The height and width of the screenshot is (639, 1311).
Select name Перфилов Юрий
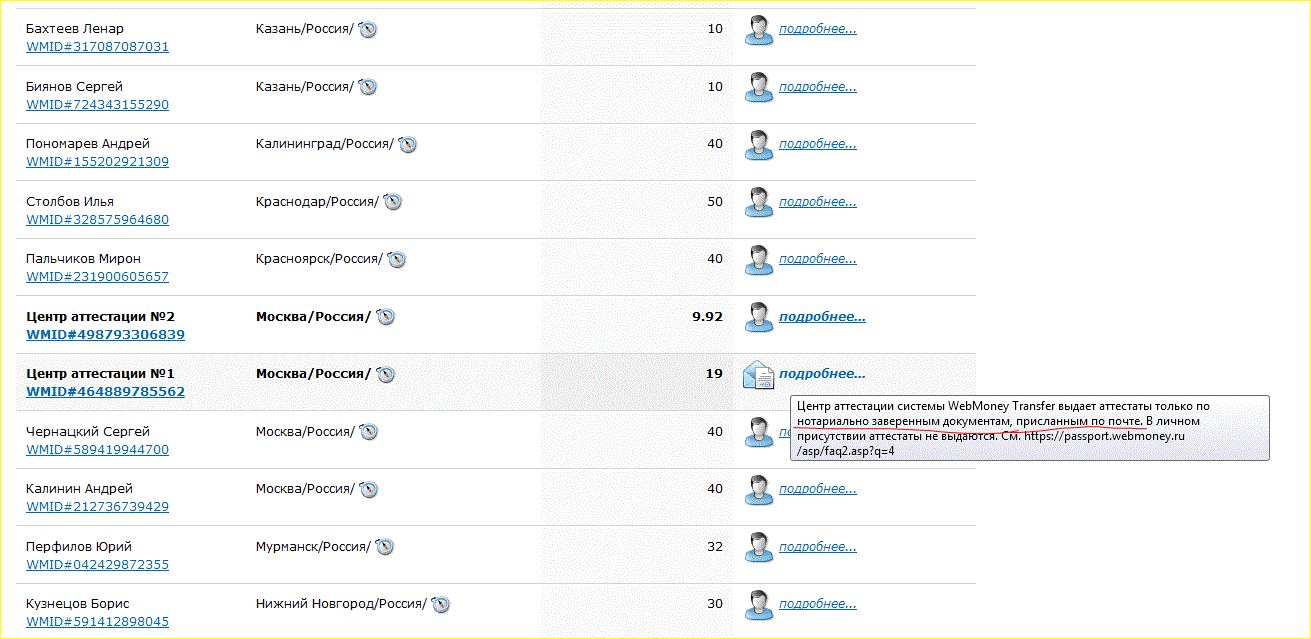(79, 546)
